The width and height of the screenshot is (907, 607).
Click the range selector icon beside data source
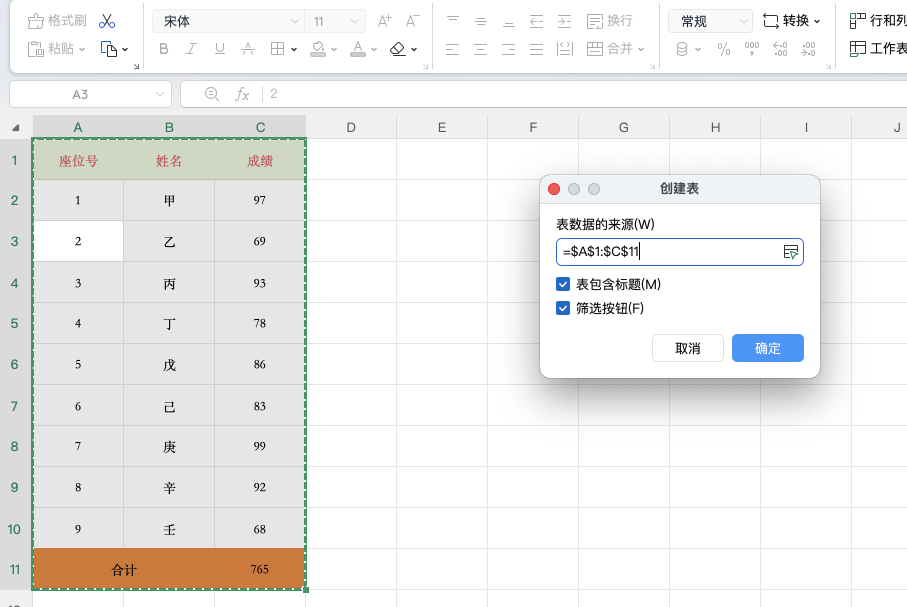pos(791,251)
